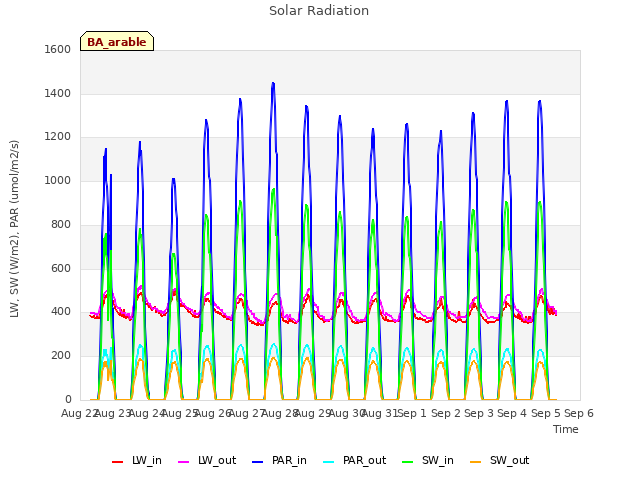Click the Sep 2 x-axis tick label
The height and width of the screenshot is (480, 640).
[446, 413]
